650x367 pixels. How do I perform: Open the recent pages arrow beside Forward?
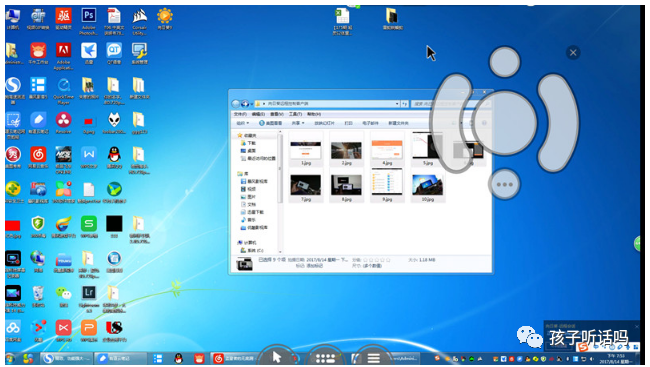[x=251, y=104]
